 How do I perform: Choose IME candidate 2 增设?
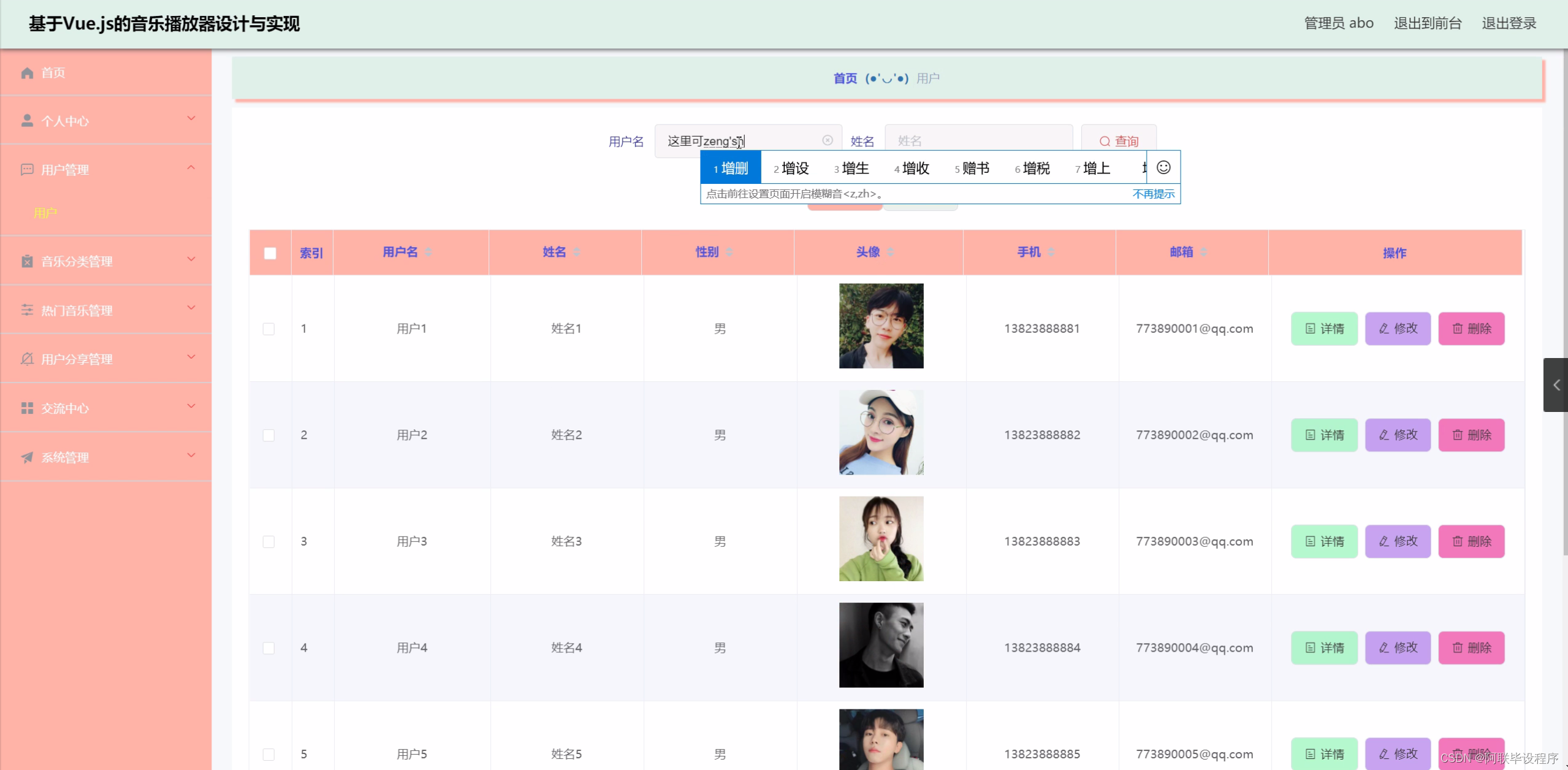791,168
